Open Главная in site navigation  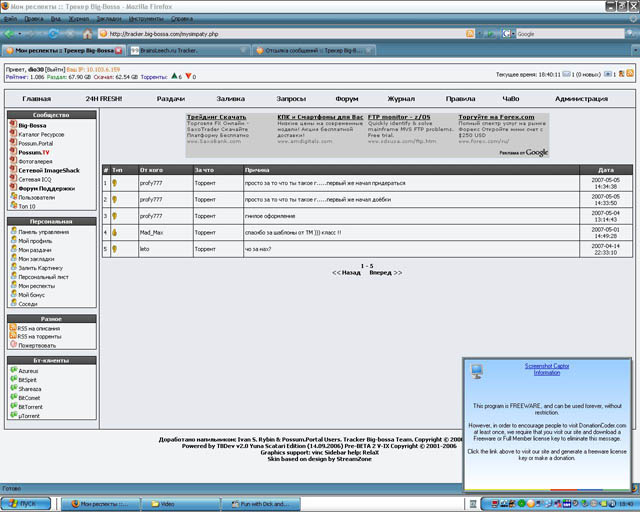pyautogui.click(x=36, y=99)
